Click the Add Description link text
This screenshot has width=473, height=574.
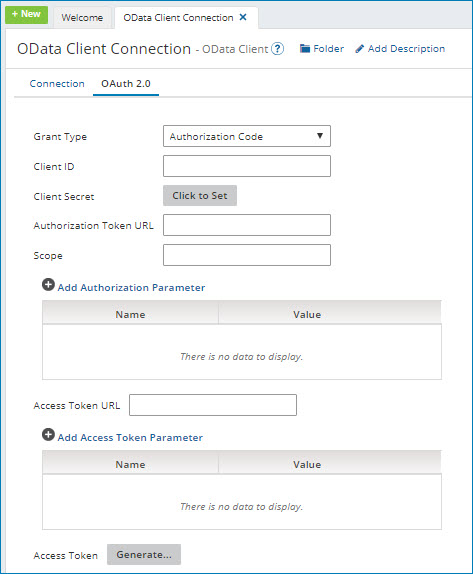coord(406,49)
